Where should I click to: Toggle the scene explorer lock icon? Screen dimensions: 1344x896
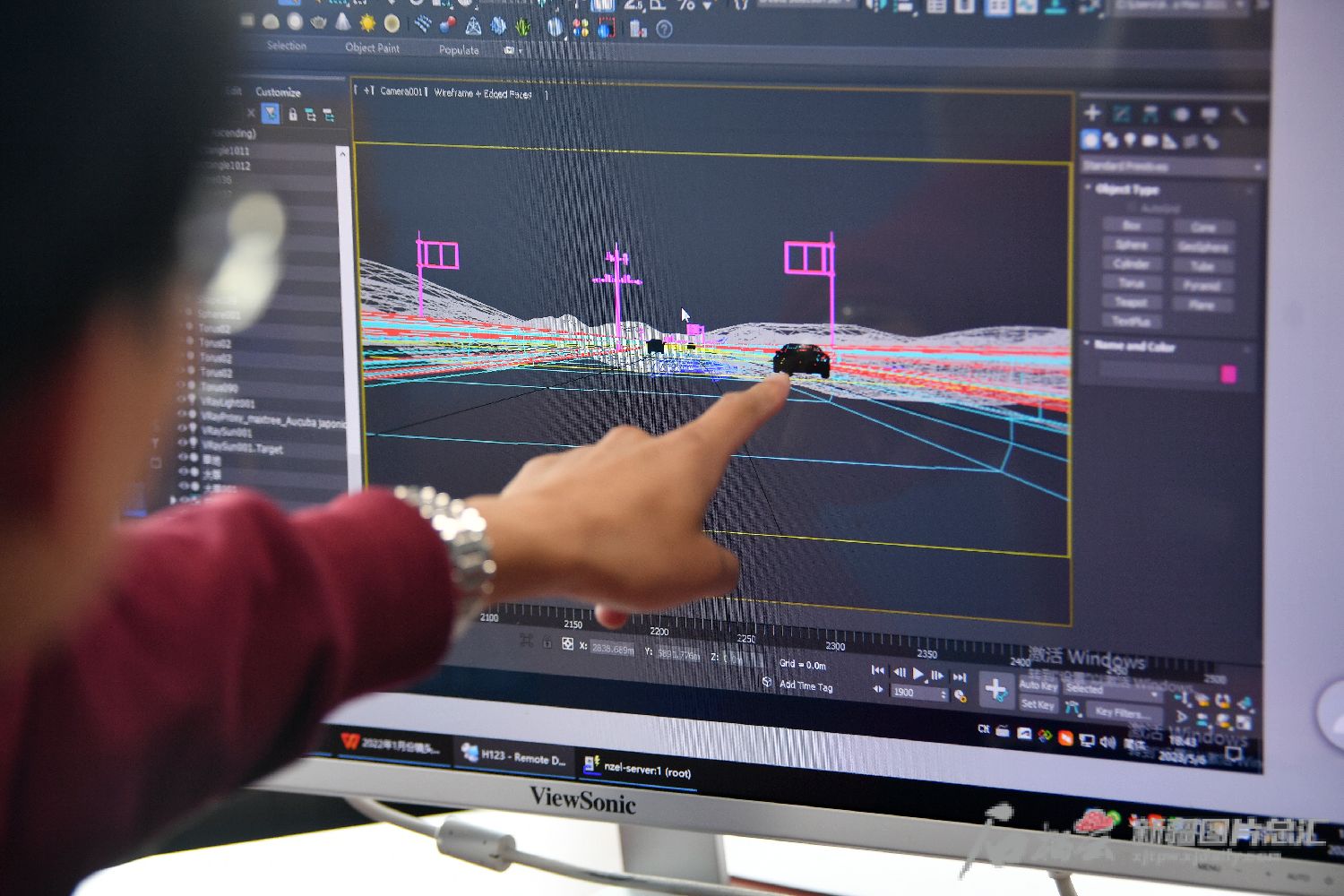pyautogui.click(x=292, y=115)
